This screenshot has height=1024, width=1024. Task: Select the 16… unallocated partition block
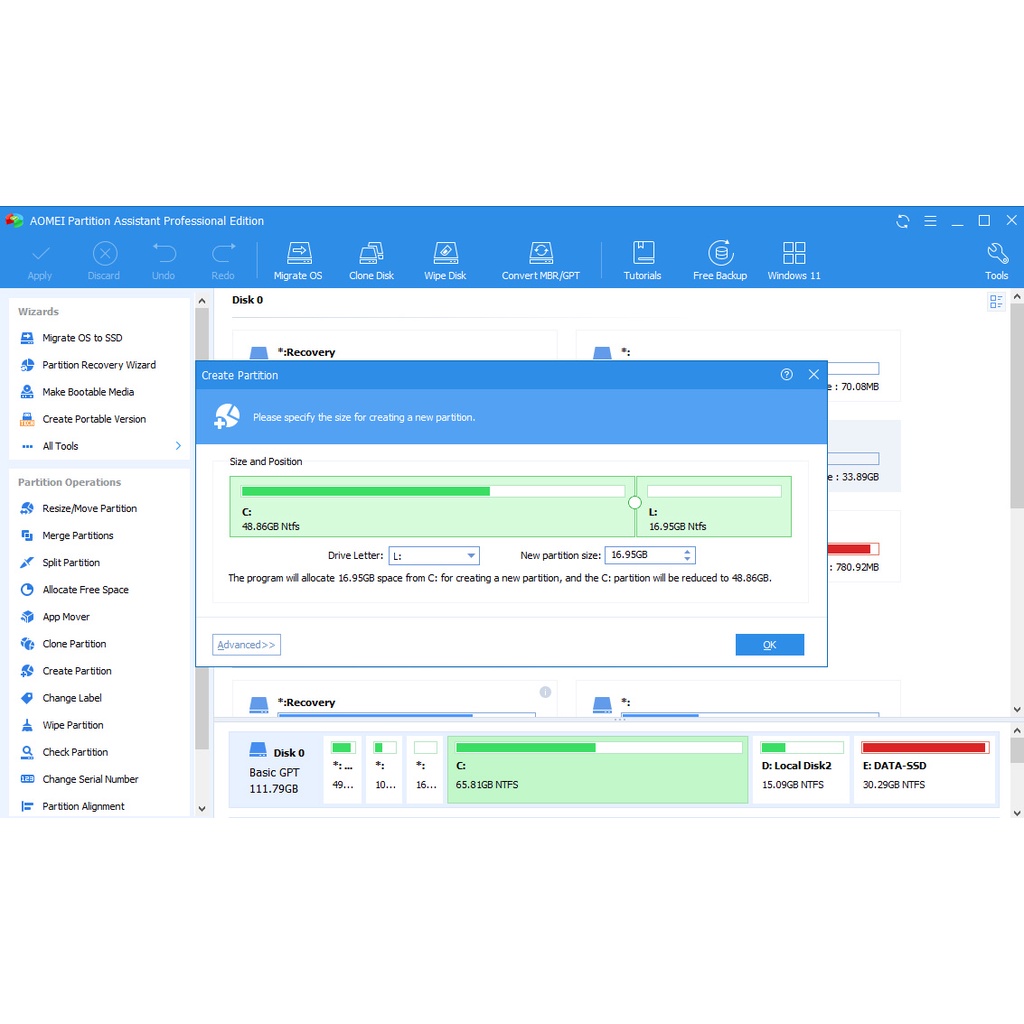pos(425,769)
